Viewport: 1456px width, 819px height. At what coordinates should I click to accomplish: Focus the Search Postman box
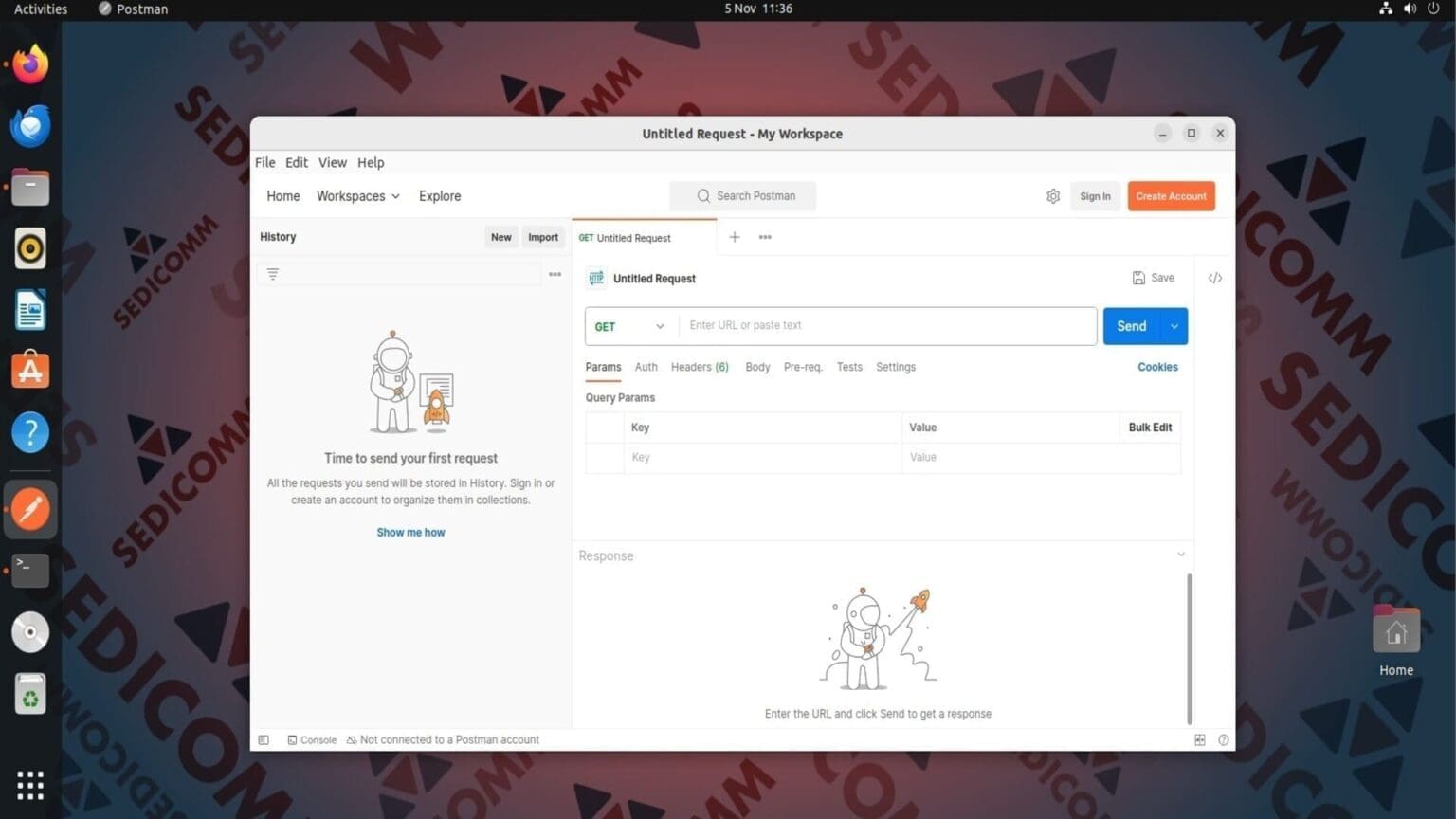pyautogui.click(x=742, y=196)
